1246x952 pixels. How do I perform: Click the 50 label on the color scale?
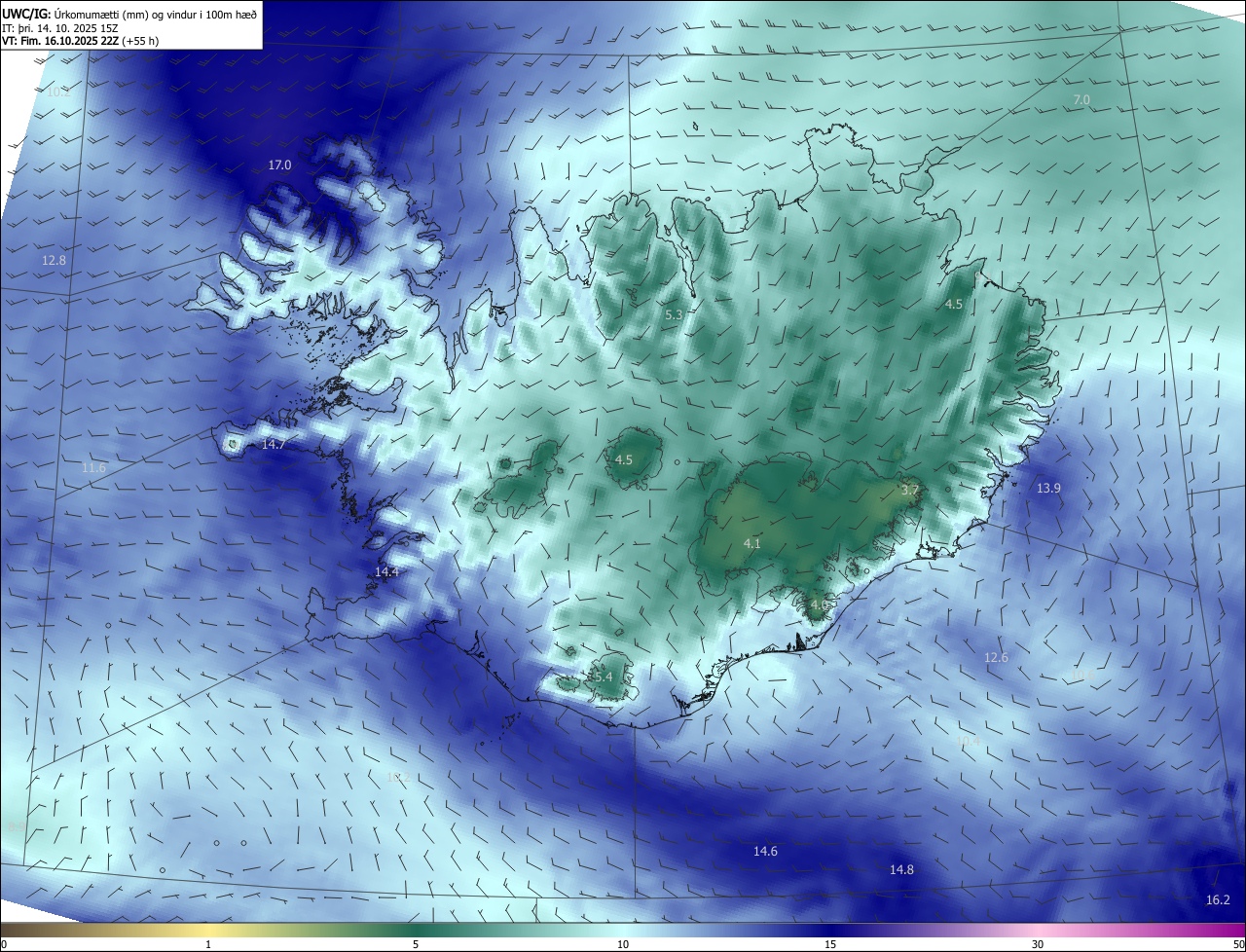[1238, 944]
